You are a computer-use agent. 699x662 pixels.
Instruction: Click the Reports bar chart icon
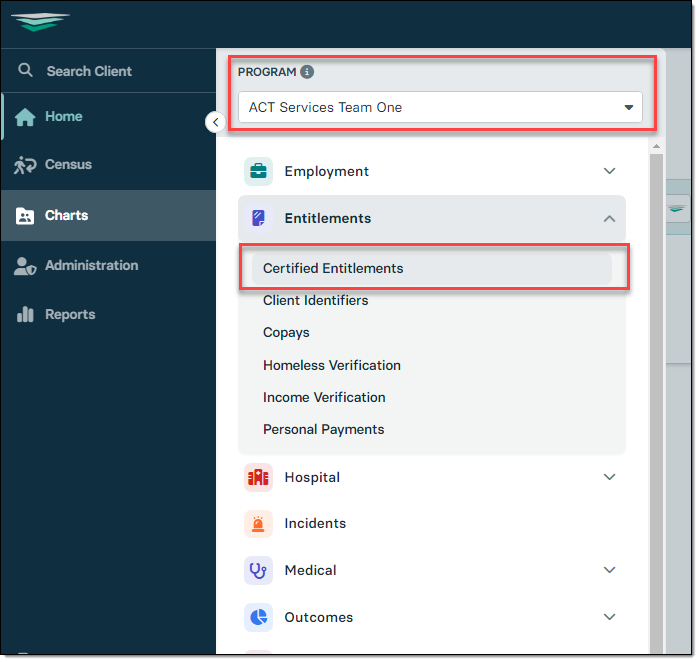coord(25,314)
